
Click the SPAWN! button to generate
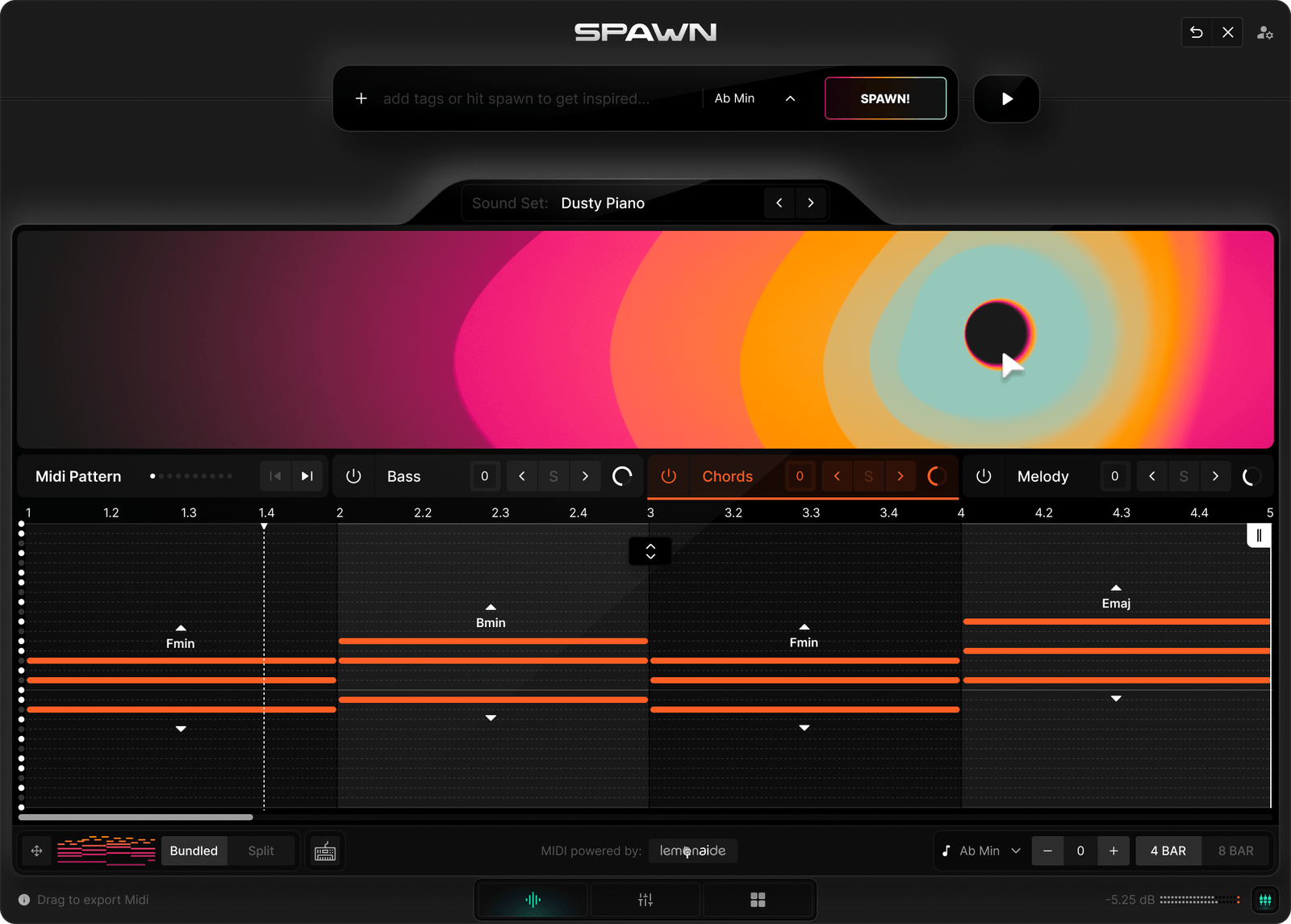[x=885, y=98]
